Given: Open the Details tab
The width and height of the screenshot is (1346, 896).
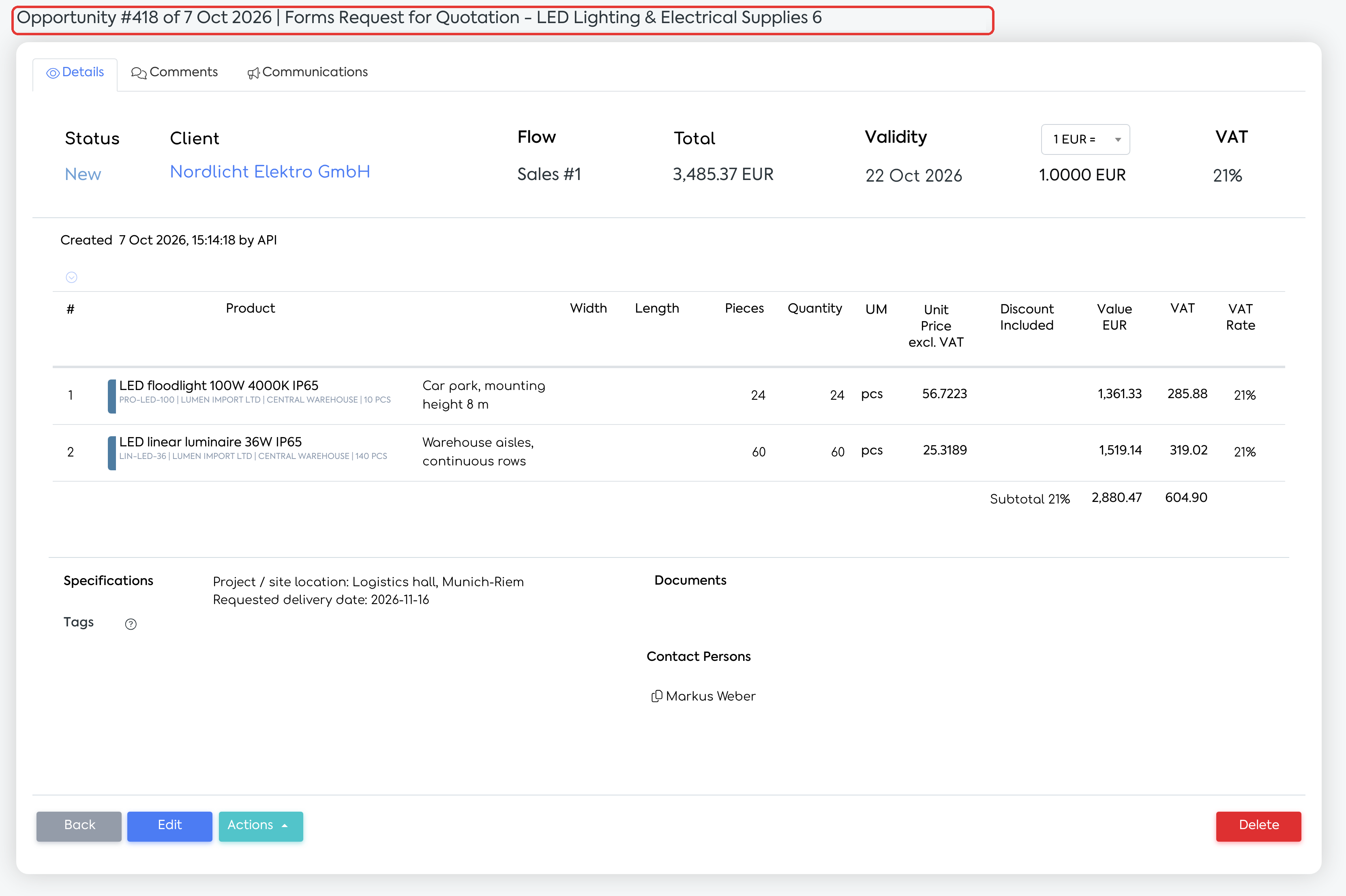Looking at the screenshot, I should [75, 73].
